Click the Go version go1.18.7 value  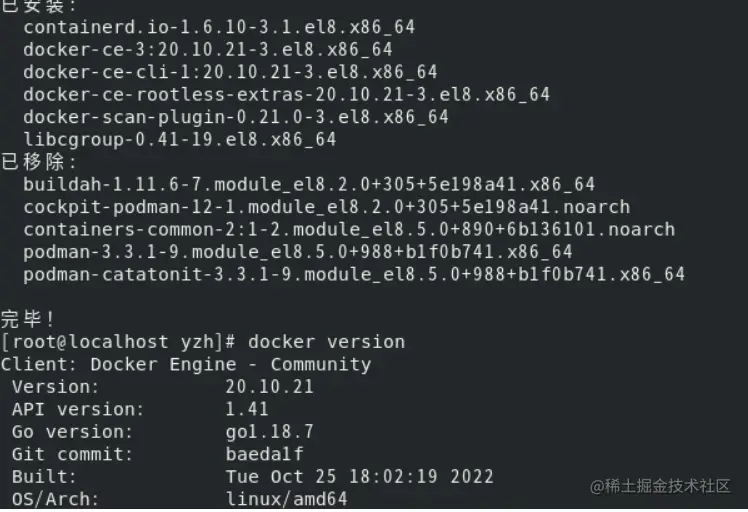coord(270,431)
